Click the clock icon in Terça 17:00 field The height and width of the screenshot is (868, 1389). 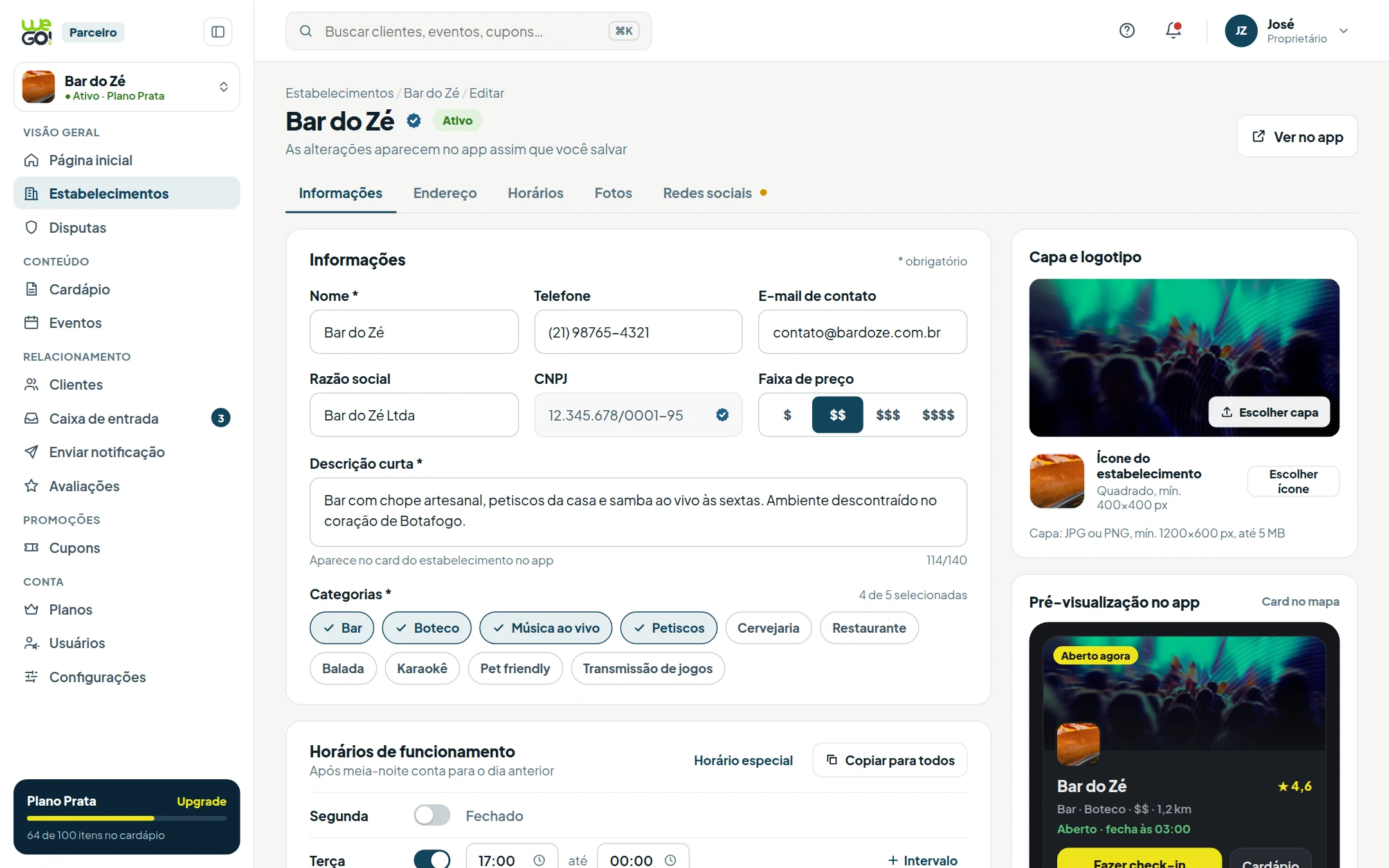(x=539, y=860)
